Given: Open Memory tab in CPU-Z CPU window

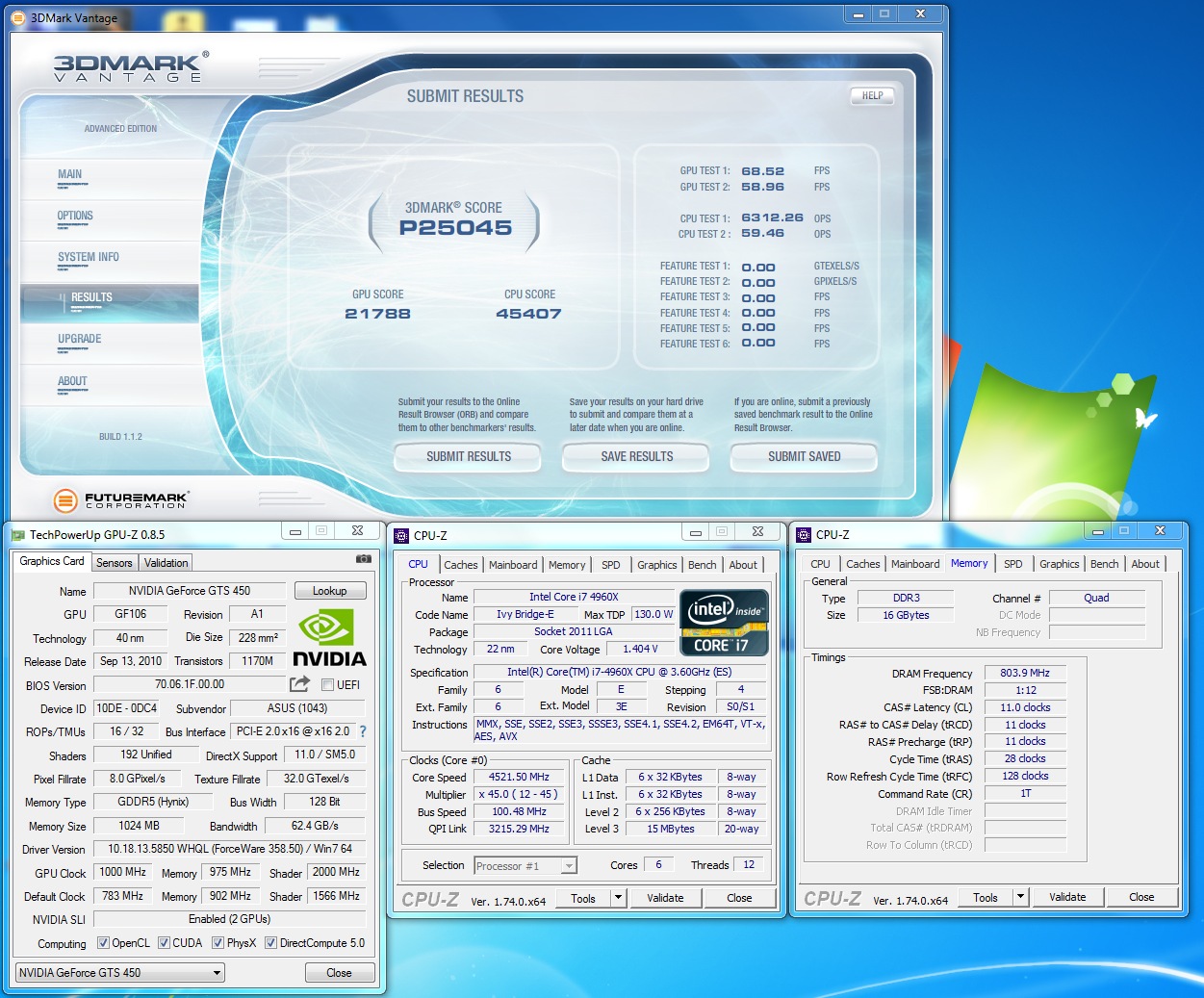Looking at the screenshot, I should tap(567, 565).
